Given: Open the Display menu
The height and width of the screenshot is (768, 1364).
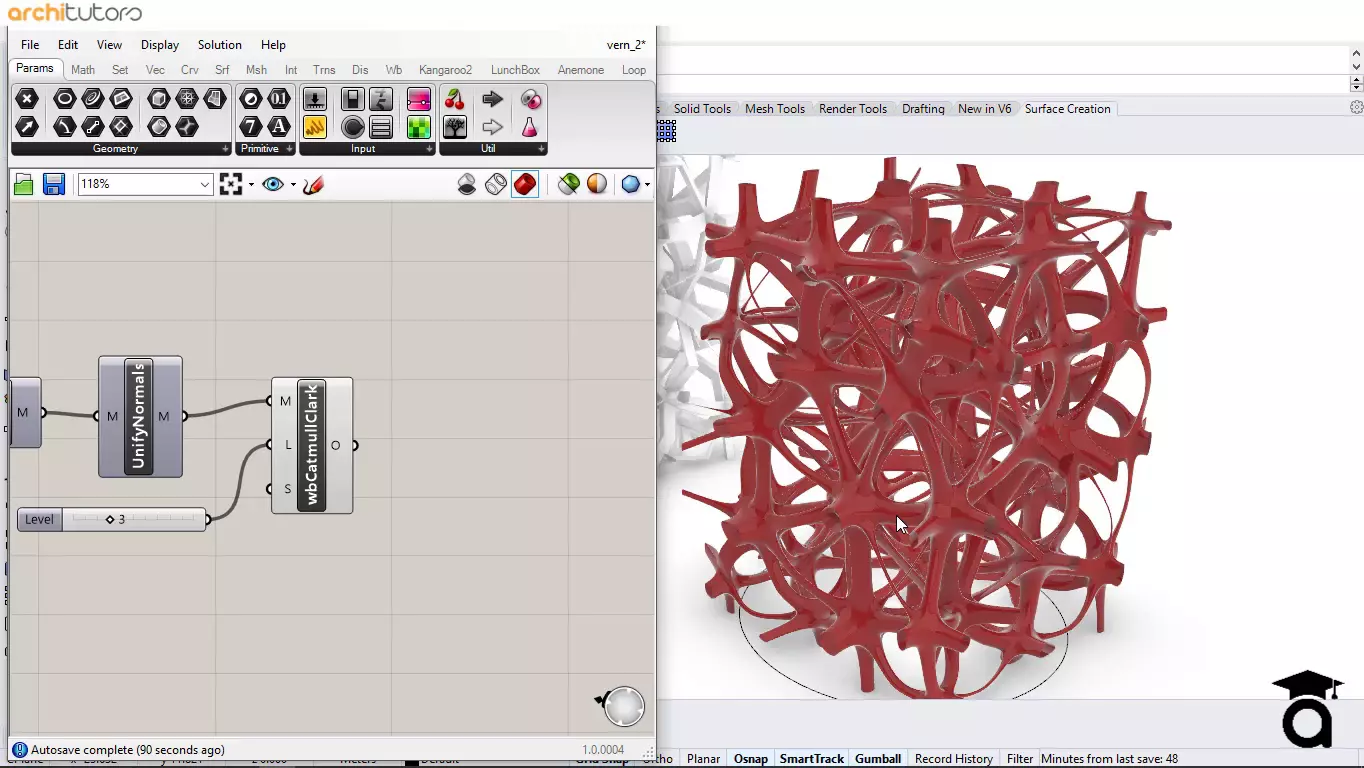Looking at the screenshot, I should (x=160, y=45).
